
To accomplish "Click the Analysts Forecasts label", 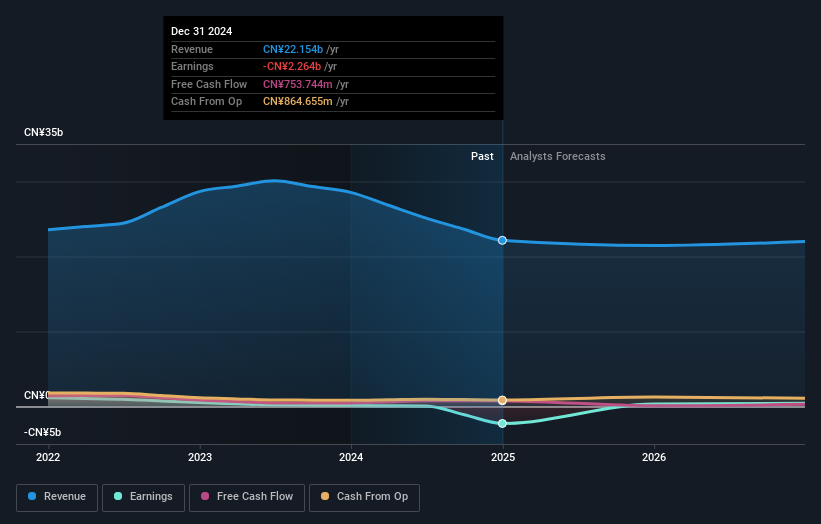I will (558, 156).
